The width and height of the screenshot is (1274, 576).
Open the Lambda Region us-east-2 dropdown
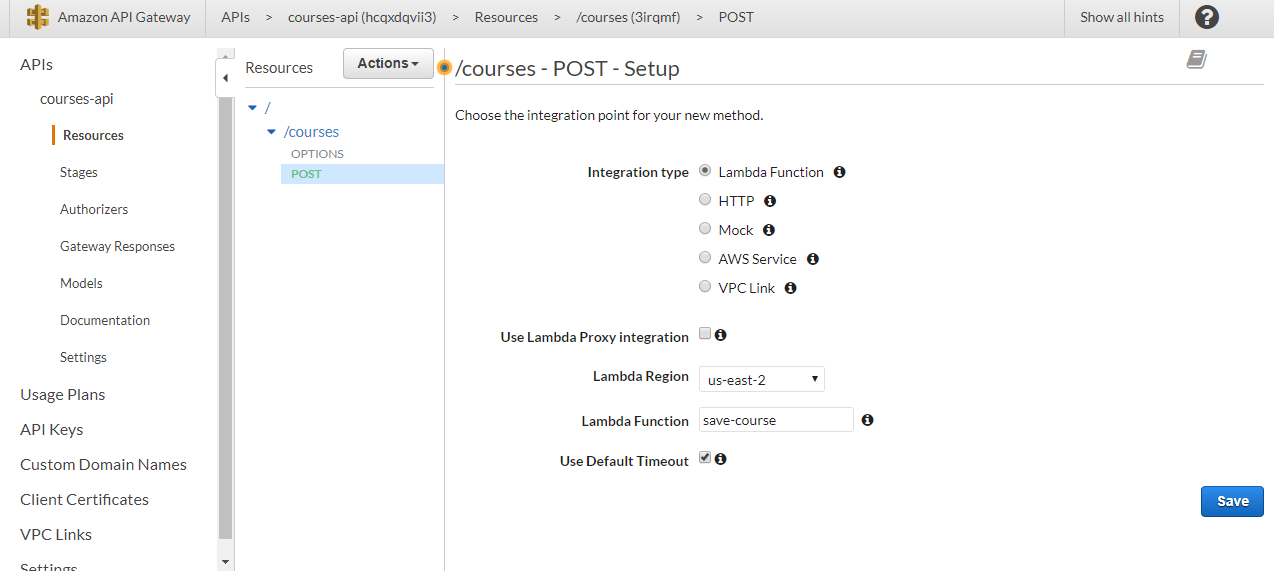coord(761,380)
